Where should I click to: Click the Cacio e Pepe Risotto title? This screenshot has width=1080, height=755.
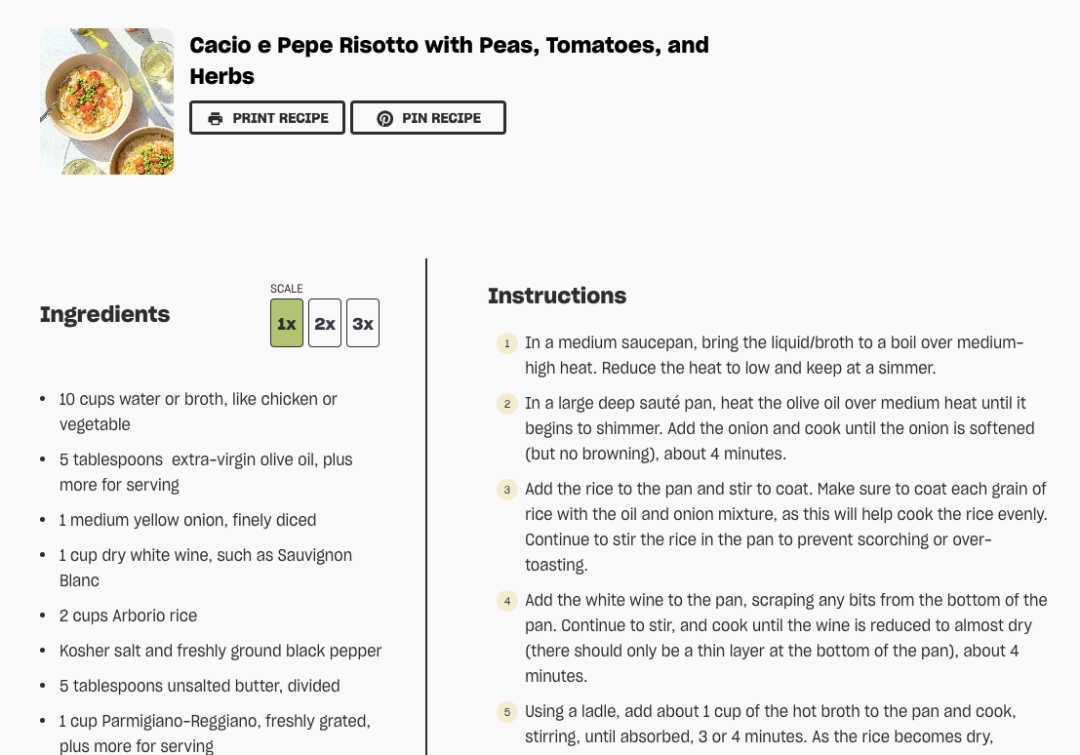click(449, 61)
